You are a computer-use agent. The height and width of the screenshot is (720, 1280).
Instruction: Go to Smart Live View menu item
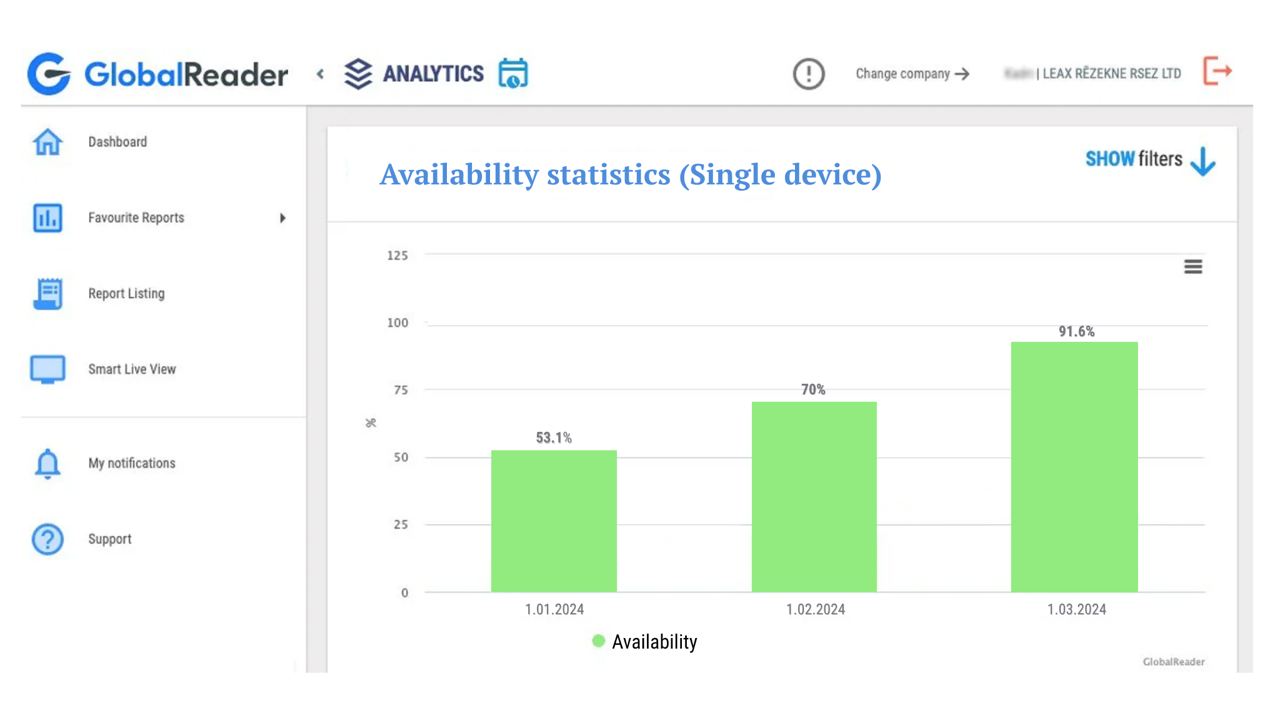[131, 369]
